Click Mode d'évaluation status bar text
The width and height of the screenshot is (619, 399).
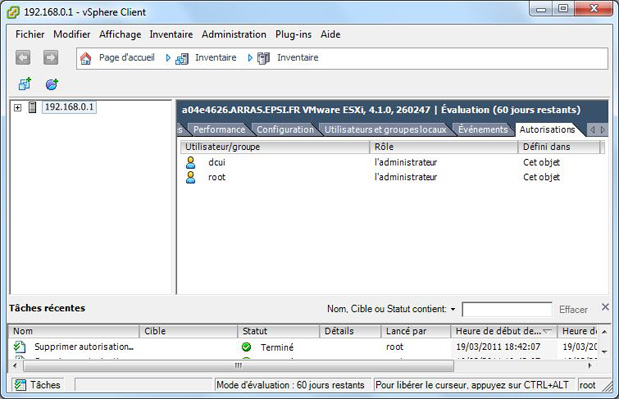(x=290, y=385)
